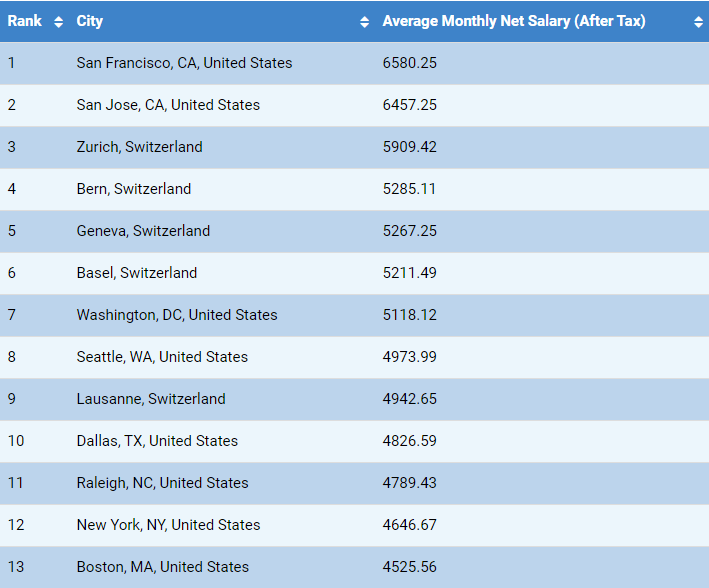Select Lausanne, Switzerland in the list
Screen dimensions: 709x588
pyautogui.click(x=151, y=399)
